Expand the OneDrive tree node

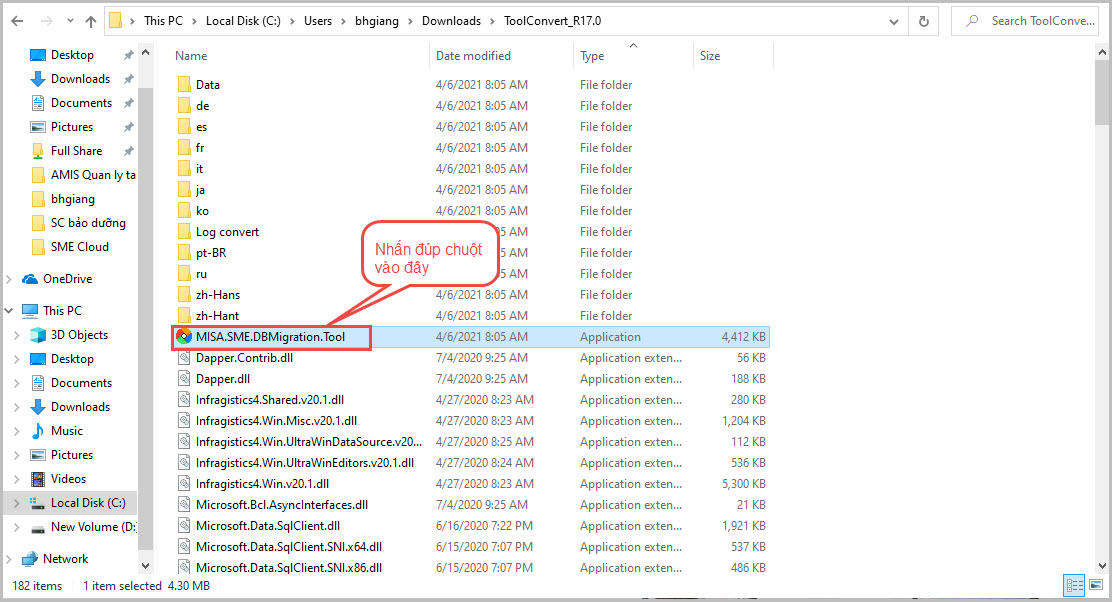[x=9, y=279]
